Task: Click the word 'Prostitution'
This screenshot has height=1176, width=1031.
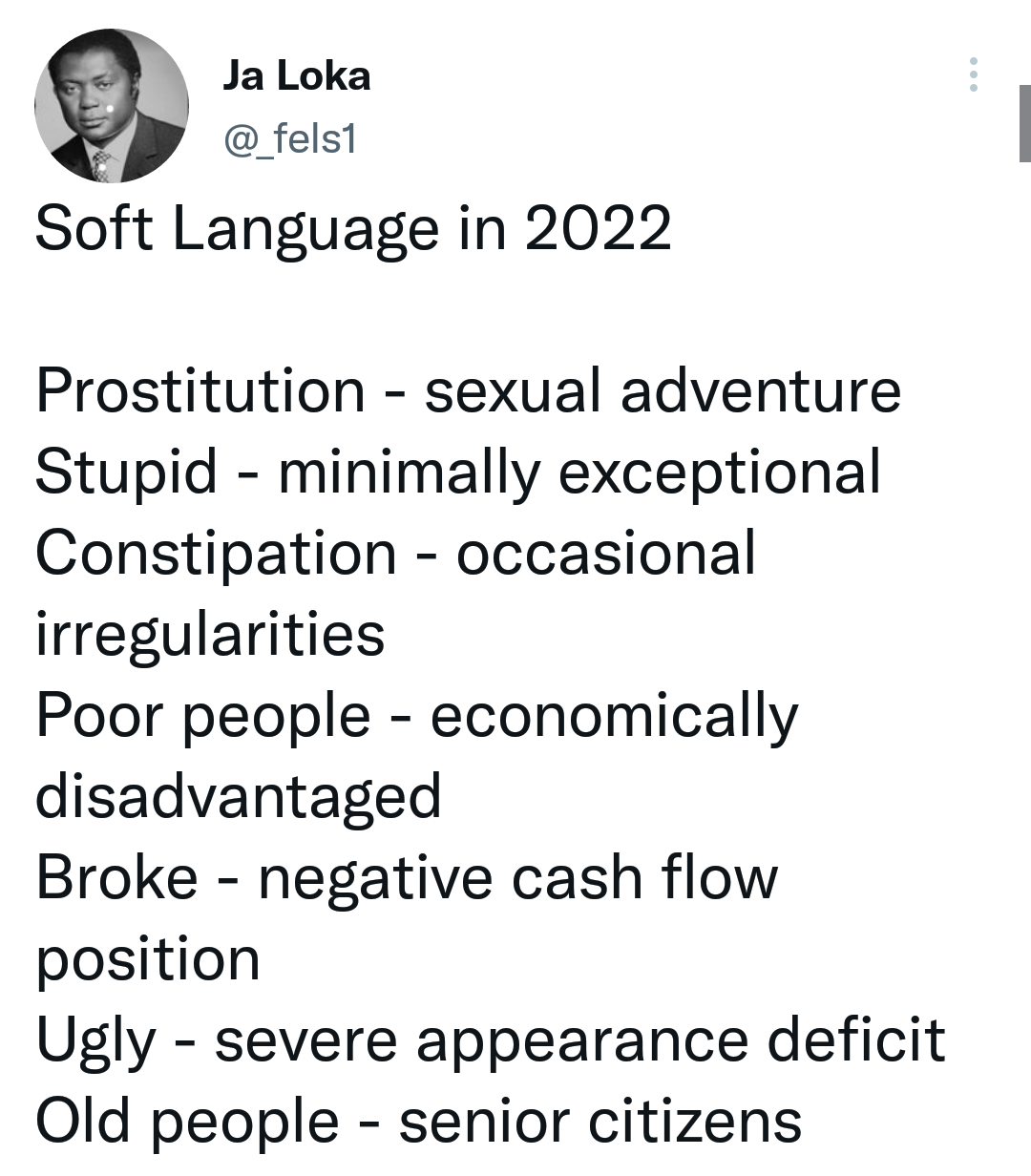Action: coord(200,391)
